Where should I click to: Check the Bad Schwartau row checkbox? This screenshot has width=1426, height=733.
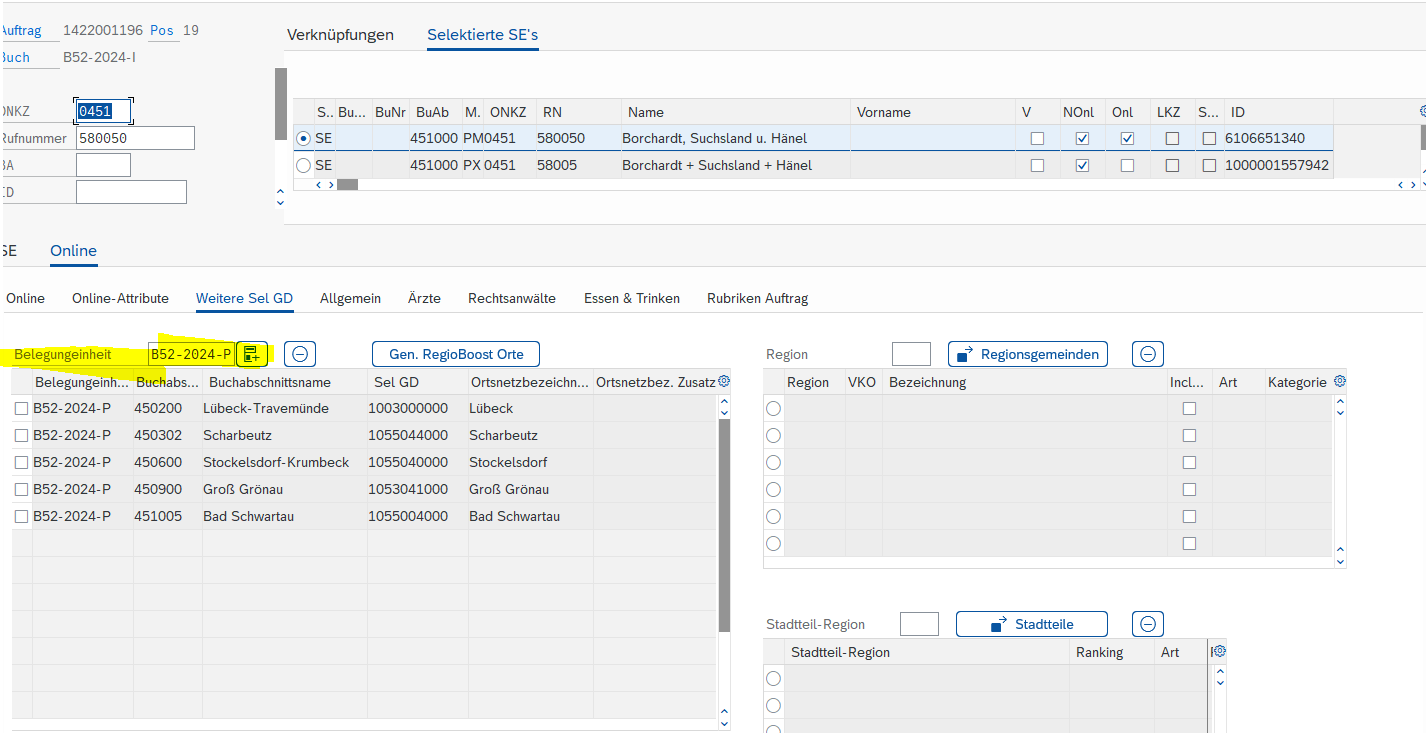coord(21,516)
